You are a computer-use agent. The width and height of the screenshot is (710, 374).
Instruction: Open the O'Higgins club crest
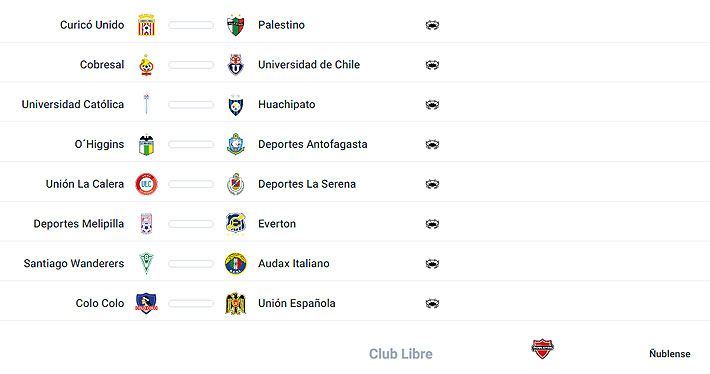point(146,144)
